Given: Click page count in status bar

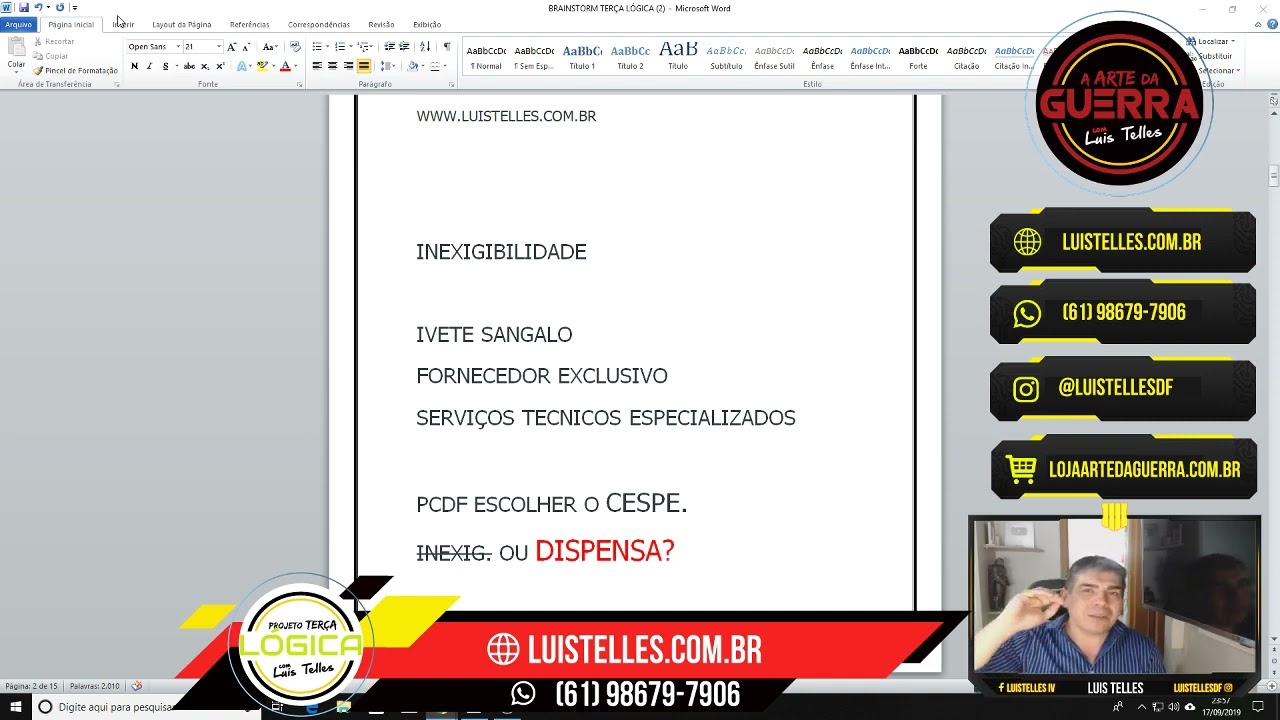Looking at the screenshot, I should click(32, 686).
